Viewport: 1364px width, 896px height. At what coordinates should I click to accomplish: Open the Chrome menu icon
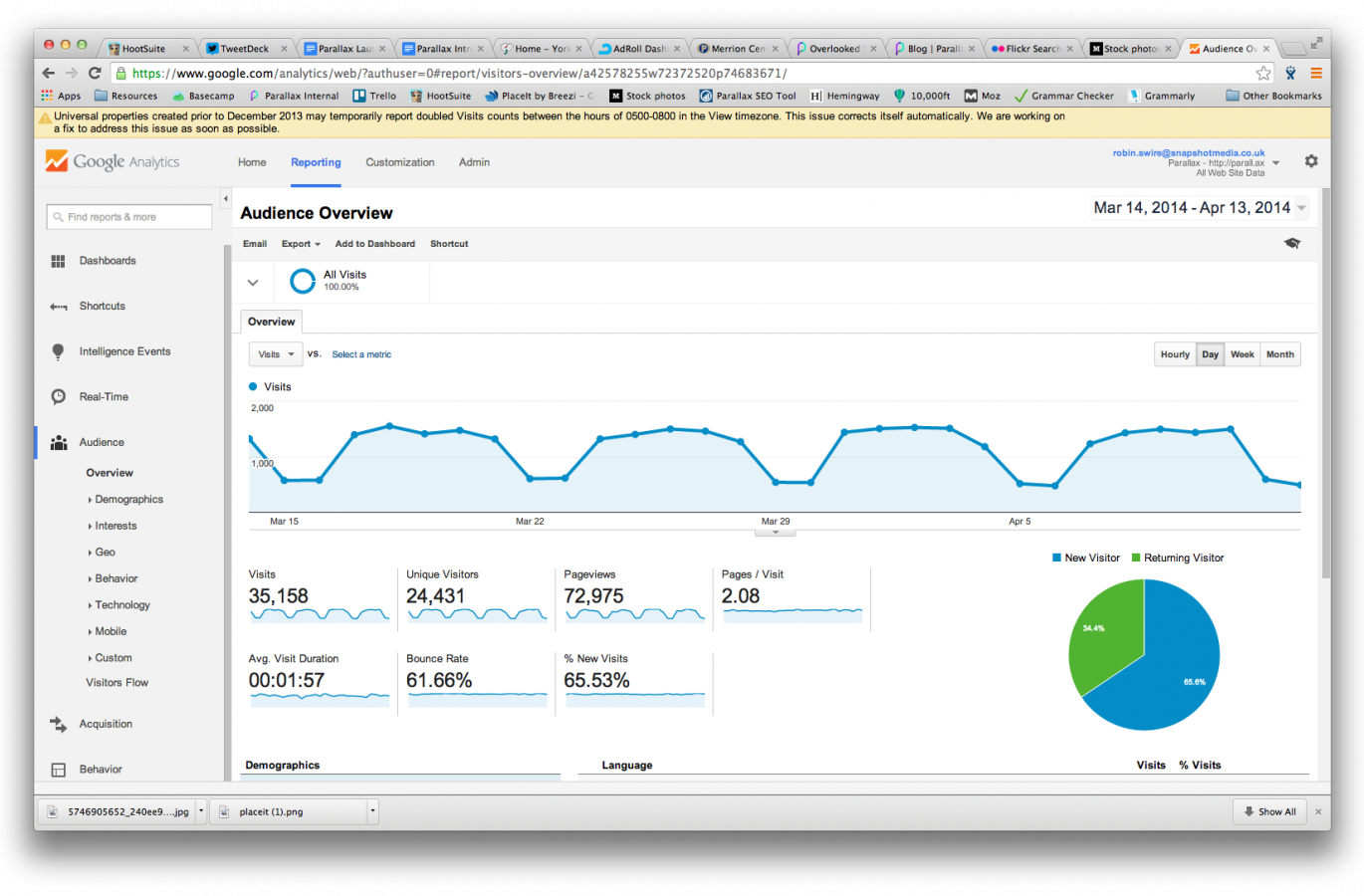(x=1315, y=73)
